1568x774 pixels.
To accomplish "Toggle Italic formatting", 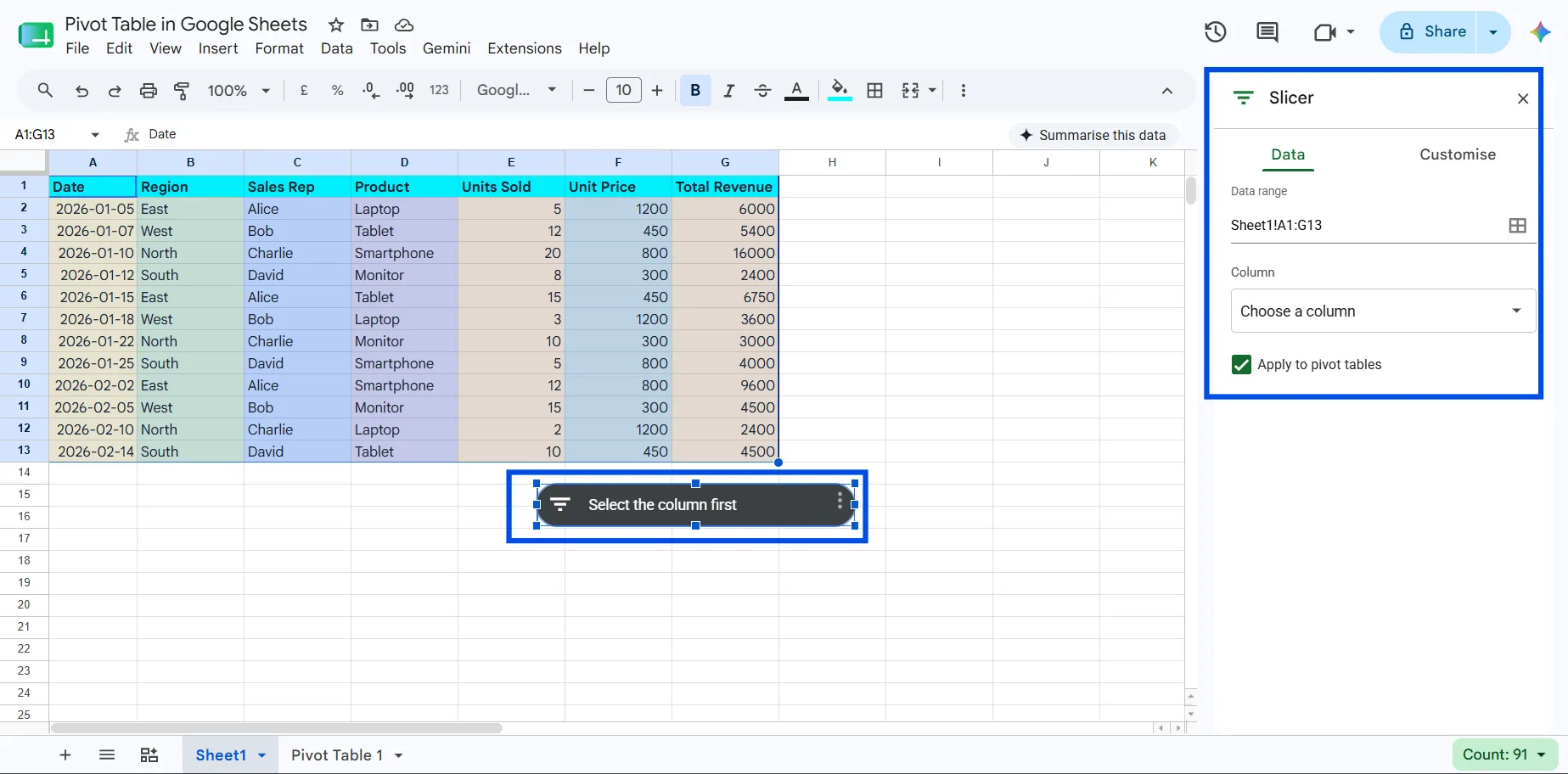I will click(728, 90).
